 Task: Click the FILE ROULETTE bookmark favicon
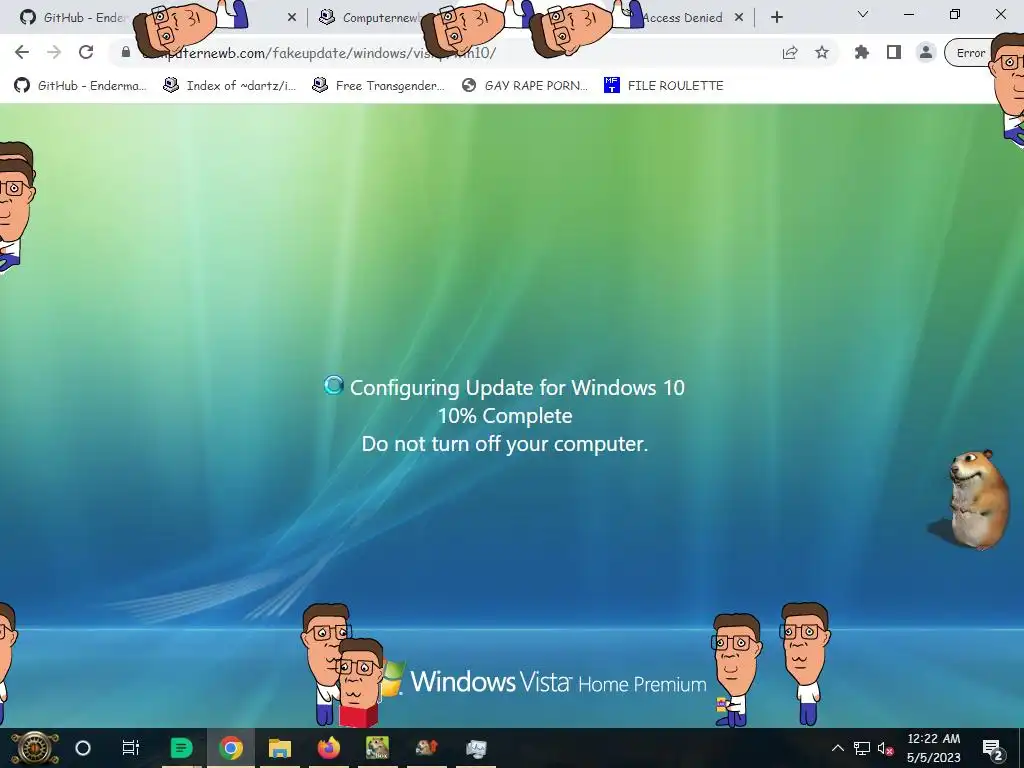611,85
